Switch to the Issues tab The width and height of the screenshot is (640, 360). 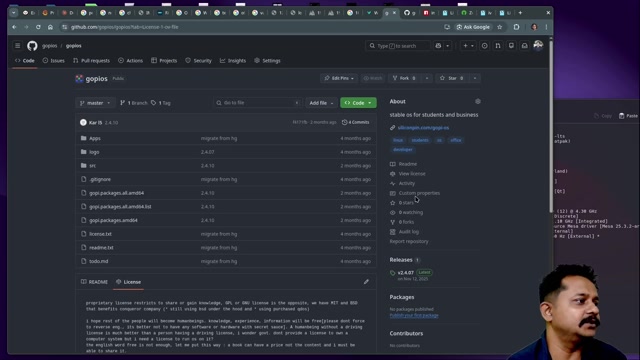click(x=53, y=60)
